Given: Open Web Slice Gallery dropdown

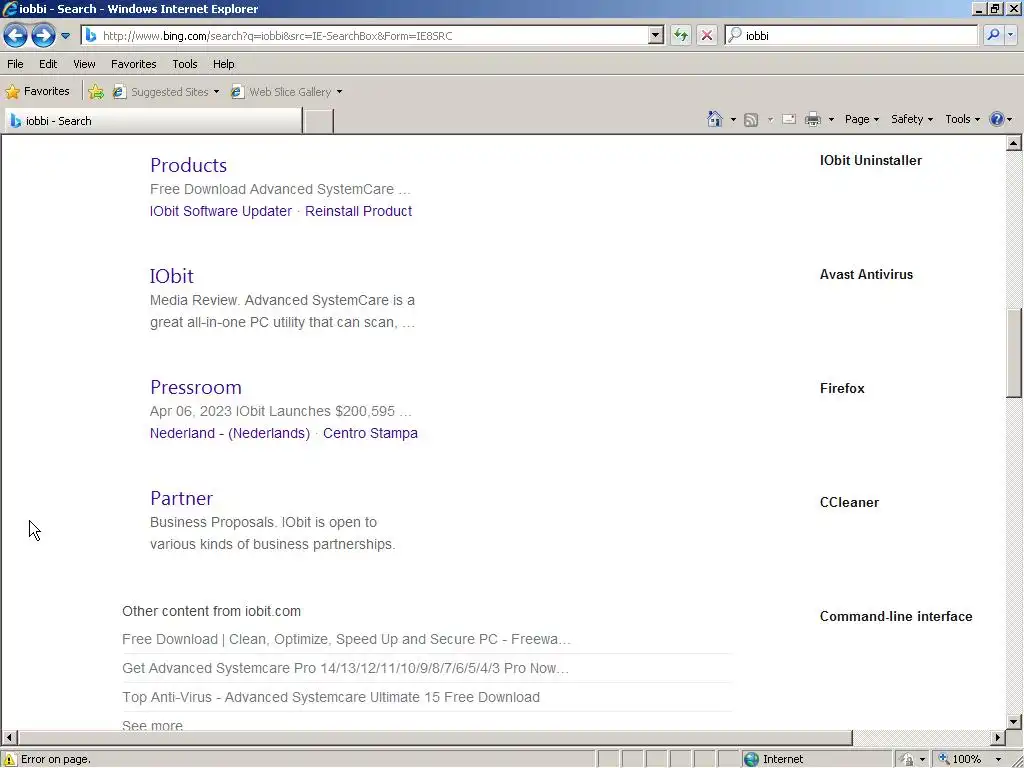Looking at the screenshot, I should click(x=287, y=92).
